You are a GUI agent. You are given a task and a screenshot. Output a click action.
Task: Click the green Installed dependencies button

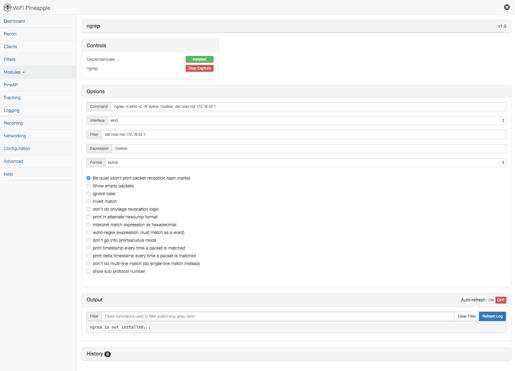pos(199,59)
